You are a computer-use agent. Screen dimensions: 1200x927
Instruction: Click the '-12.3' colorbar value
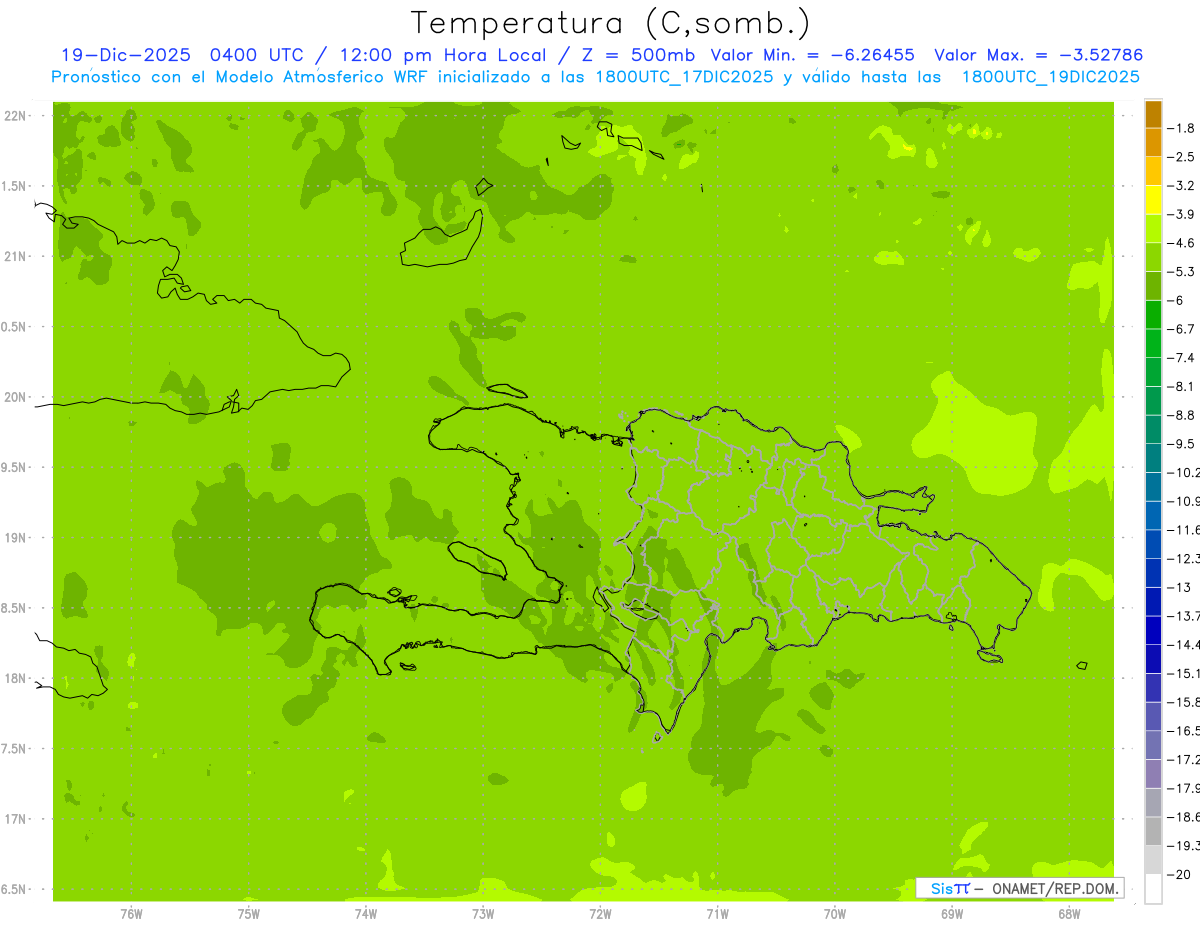click(1183, 558)
